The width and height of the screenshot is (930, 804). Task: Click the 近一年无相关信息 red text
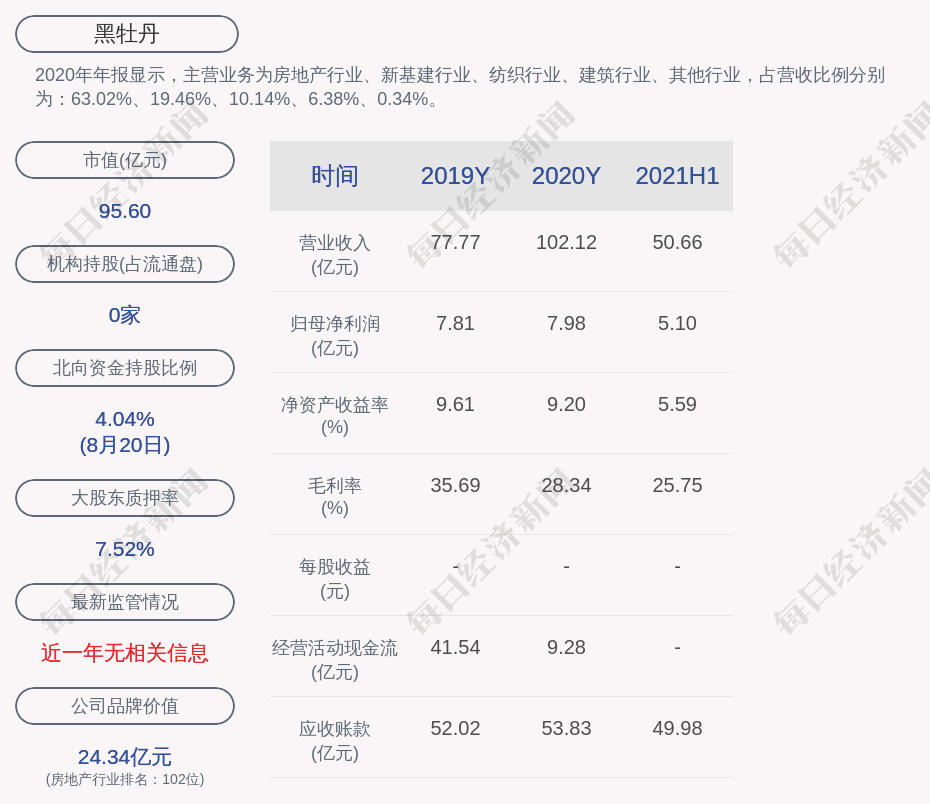point(125,652)
